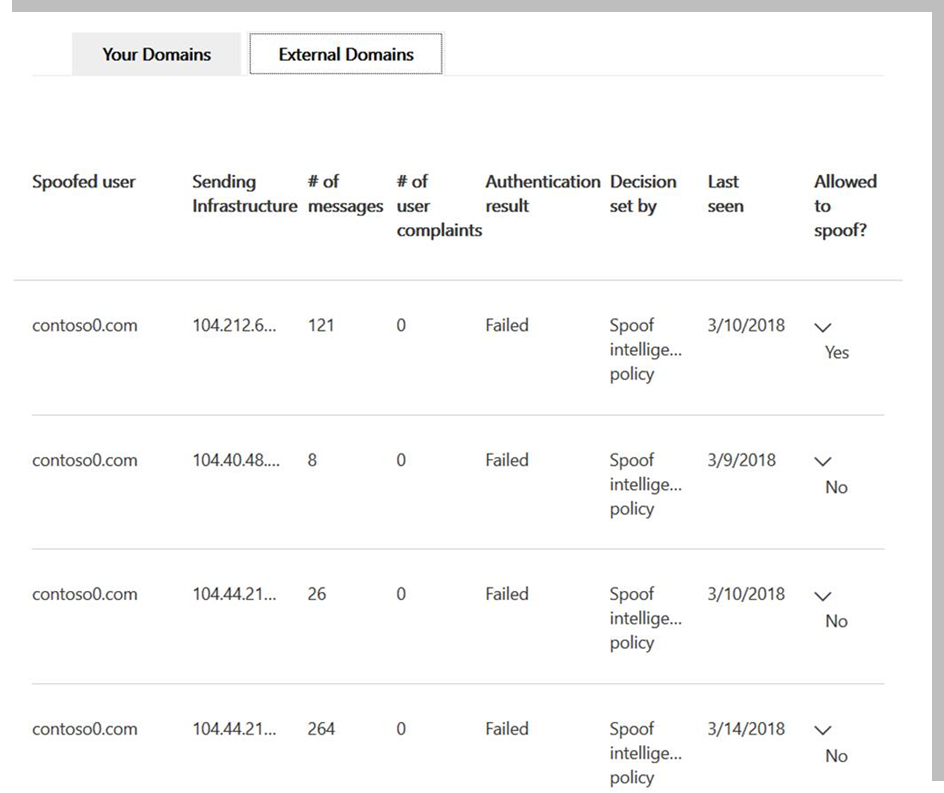The height and width of the screenshot is (793, 944).
Task: Select Spoof intelligence policy in 3/10/2018 first row
Action: click(645, 350)
